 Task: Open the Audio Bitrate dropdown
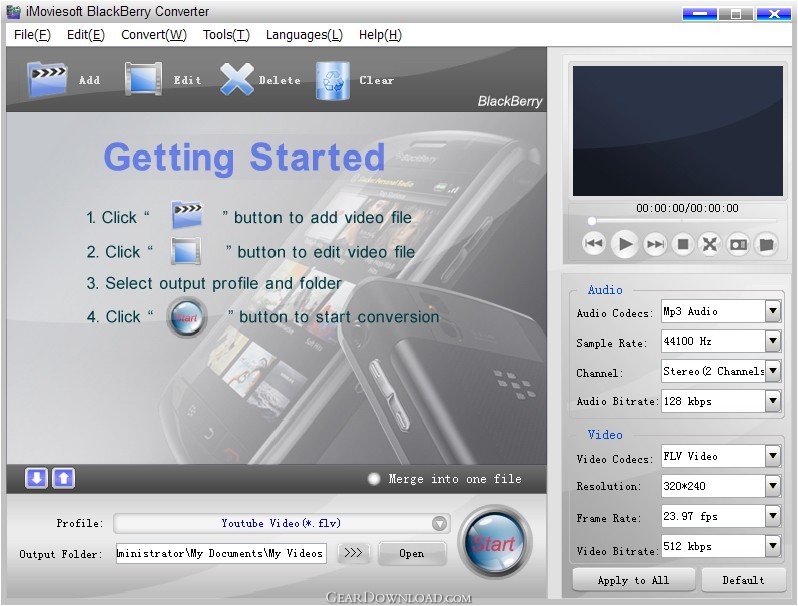[773, 401]
